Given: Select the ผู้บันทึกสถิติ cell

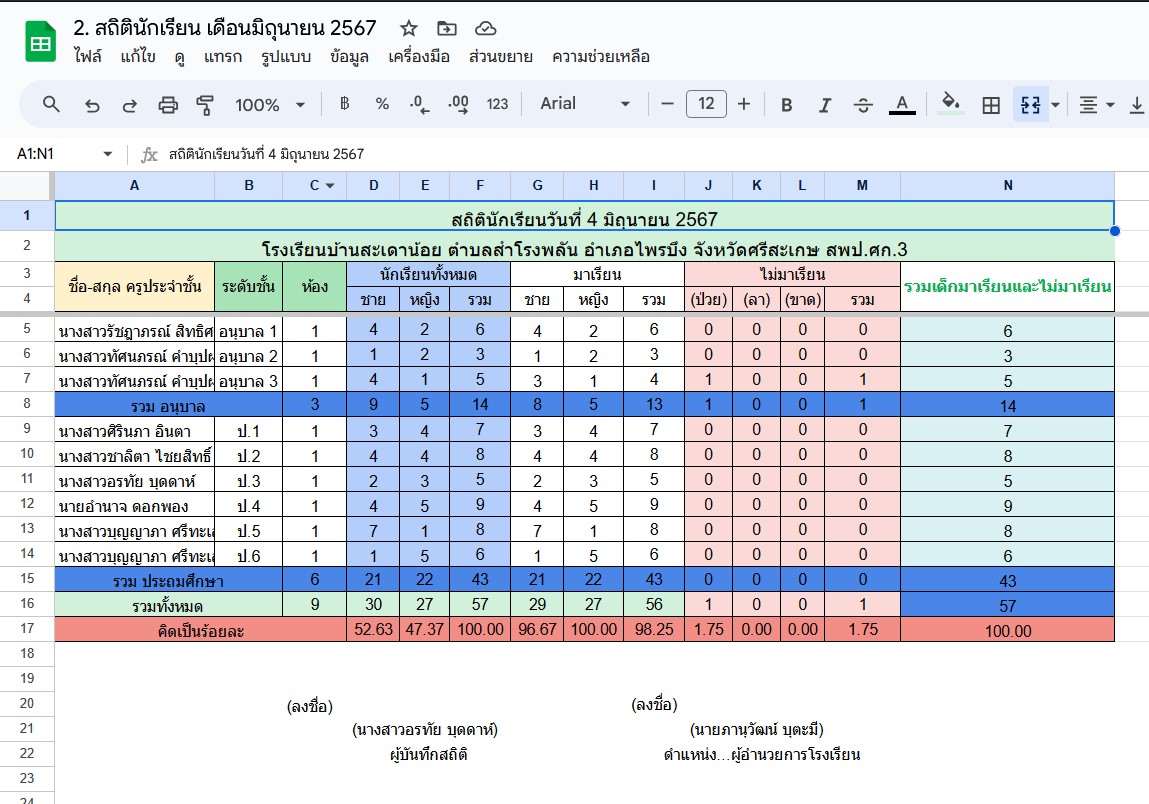Looking at the screenshot, I should (x=429, y=754).
